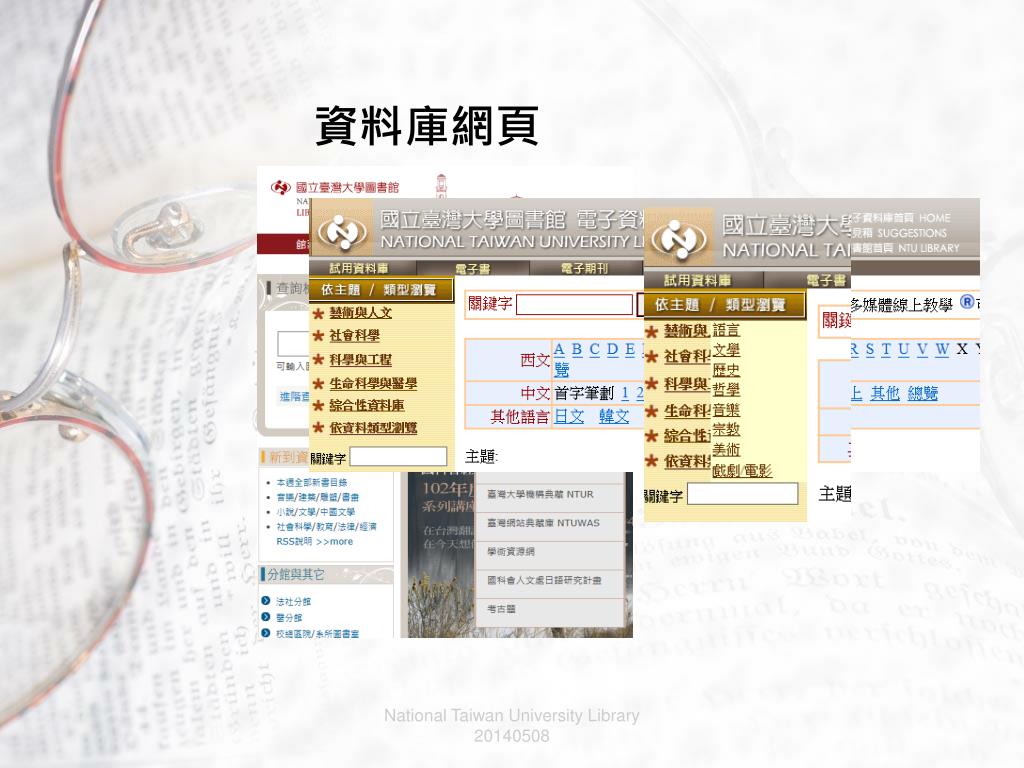Viewport: 1024px width, 768px height.
Task: Open the 小說/文學/中國文學 link
Action: [x=315, y=512]
